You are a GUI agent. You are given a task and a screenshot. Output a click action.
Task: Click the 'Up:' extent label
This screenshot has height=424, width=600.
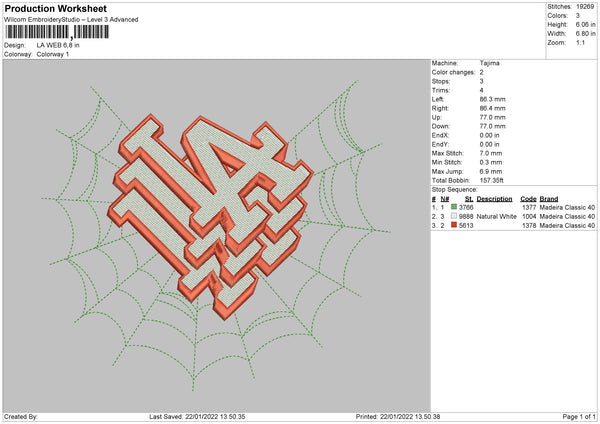click(x=437, y=117)
